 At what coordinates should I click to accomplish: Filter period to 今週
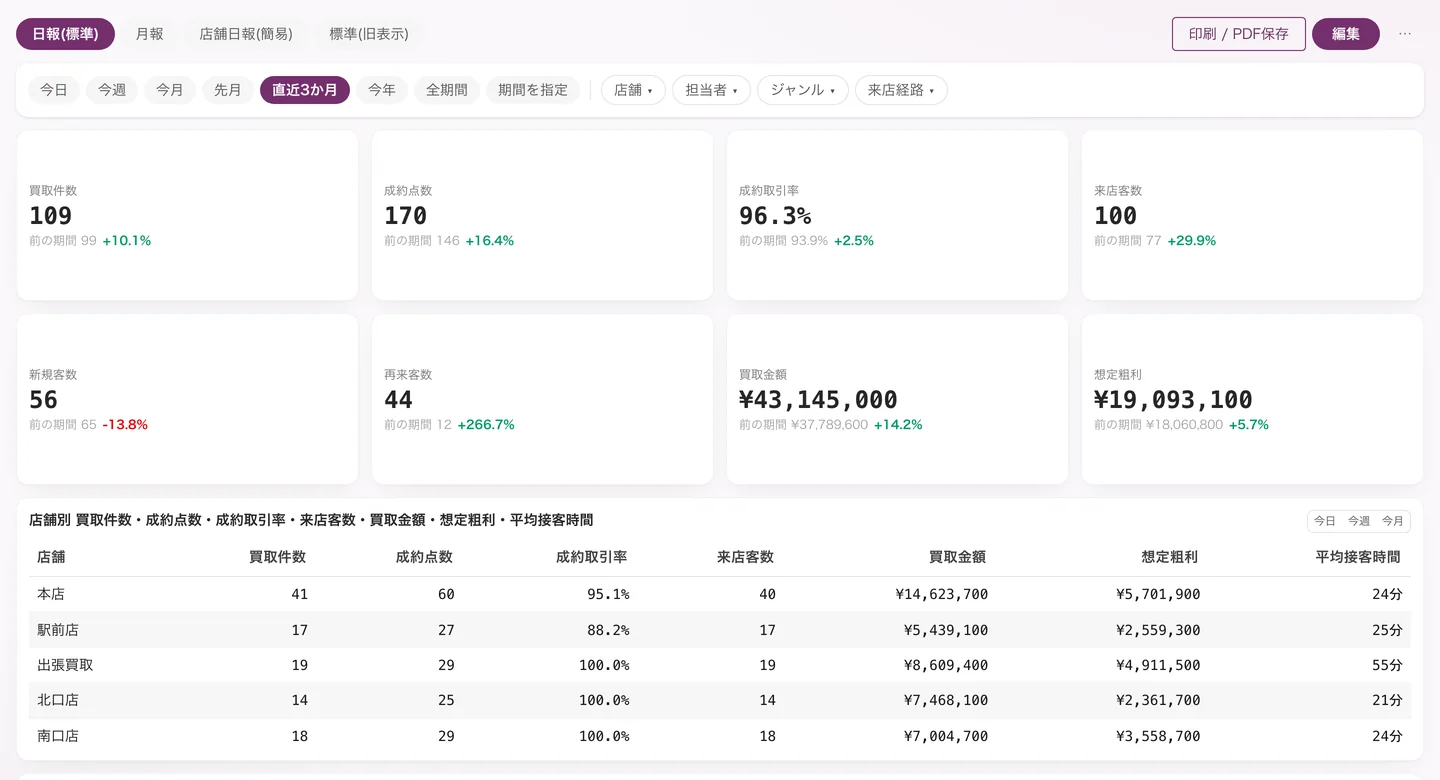pos(112,90)
